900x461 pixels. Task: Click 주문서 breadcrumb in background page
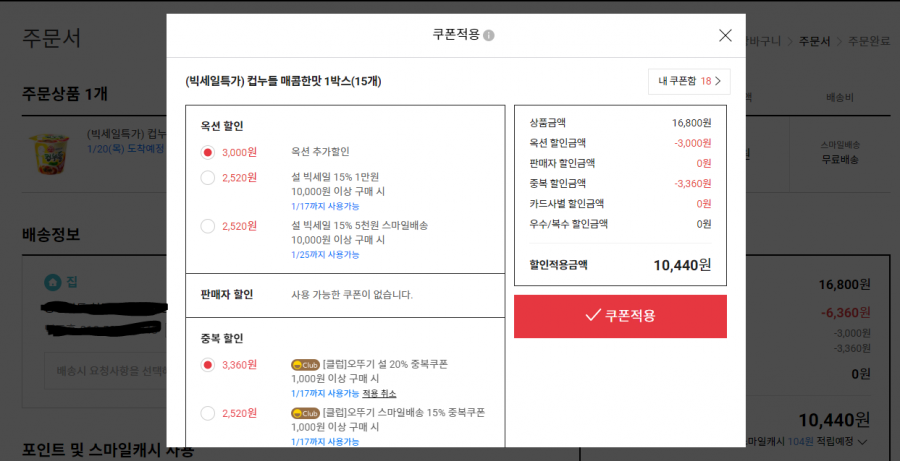click(x=814, y=41)
